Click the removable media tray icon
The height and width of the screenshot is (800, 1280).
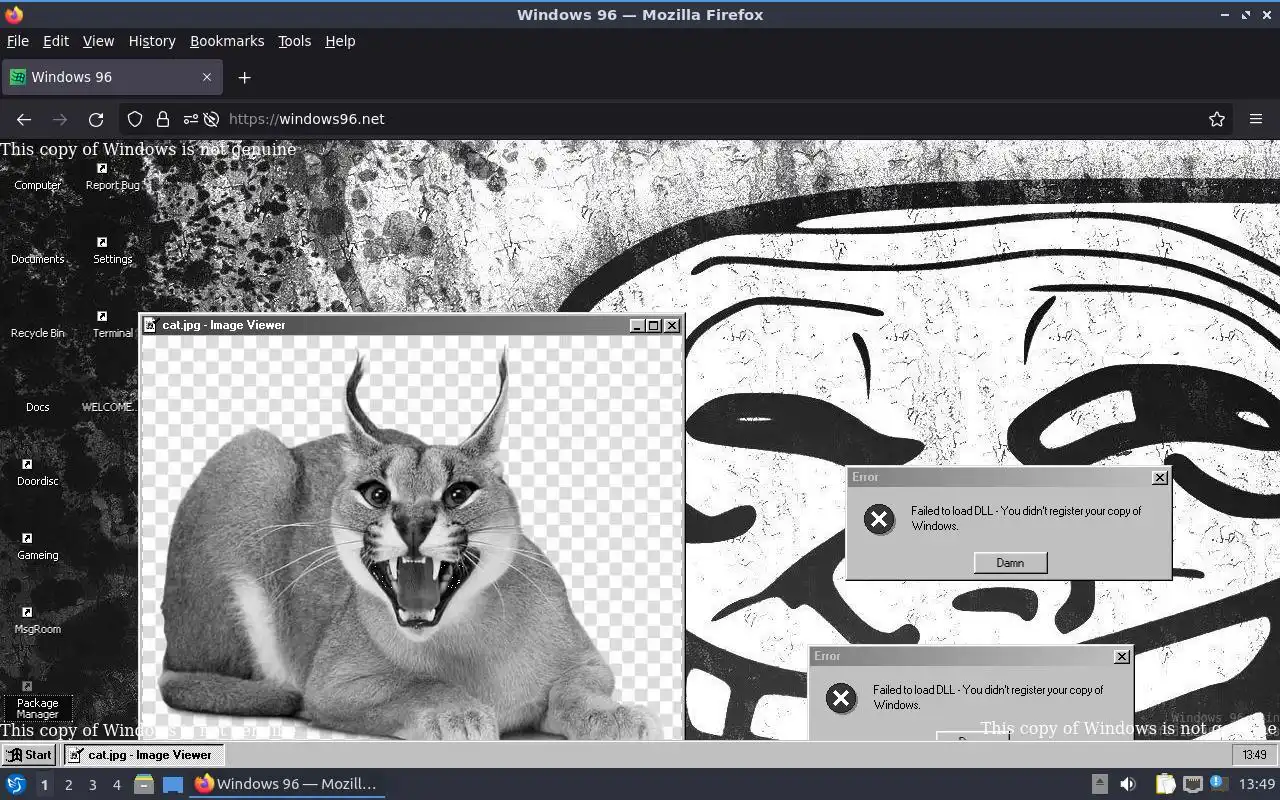pos(1099,784)
